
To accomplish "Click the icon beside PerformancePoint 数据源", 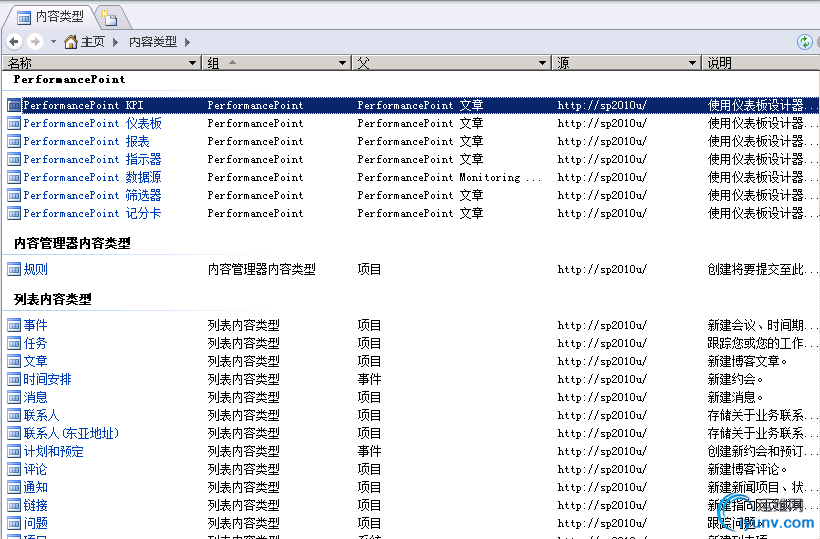I will coord(14,177).
